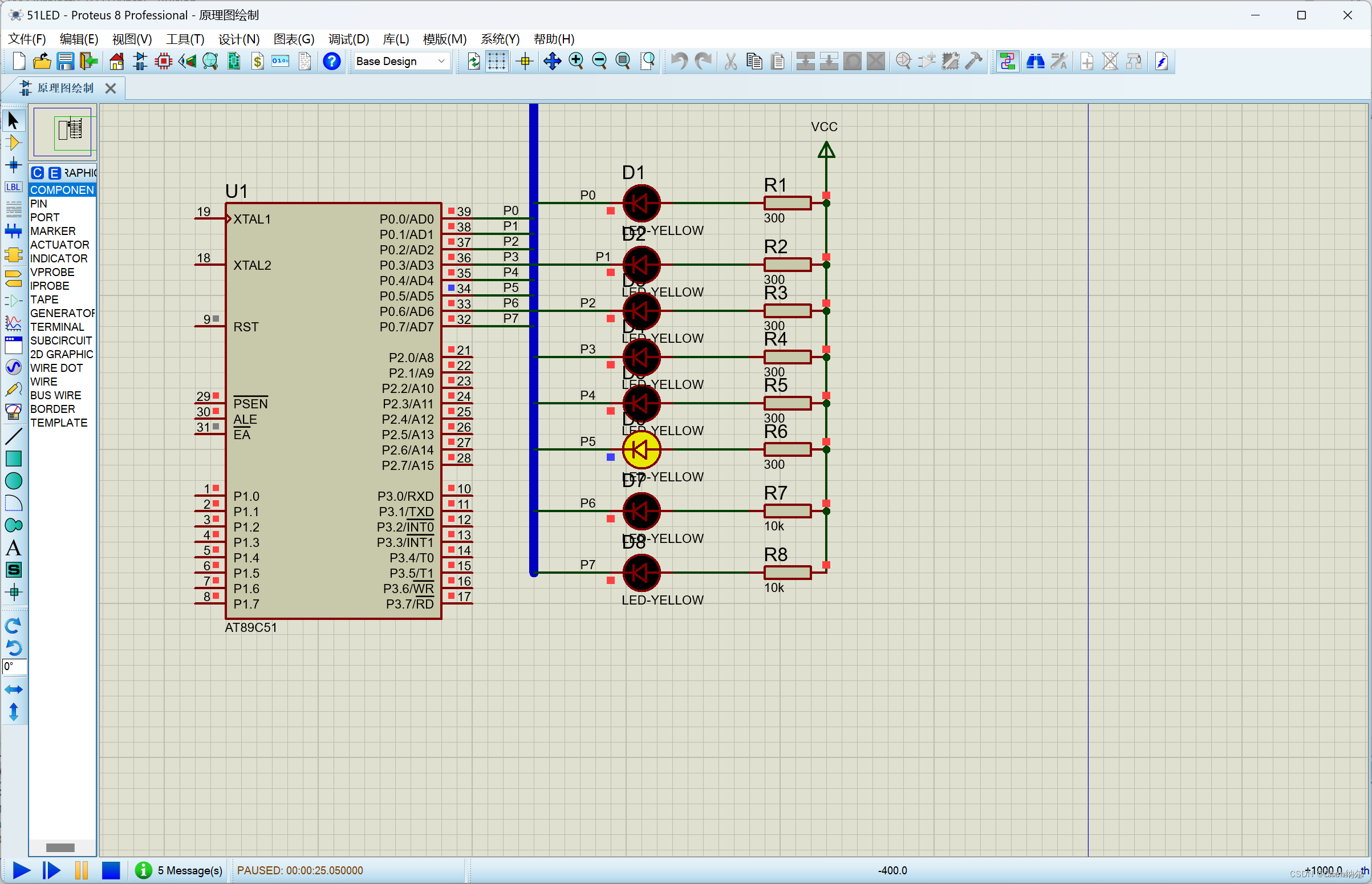Open the 库(L) menu

[x=395, y=39]
